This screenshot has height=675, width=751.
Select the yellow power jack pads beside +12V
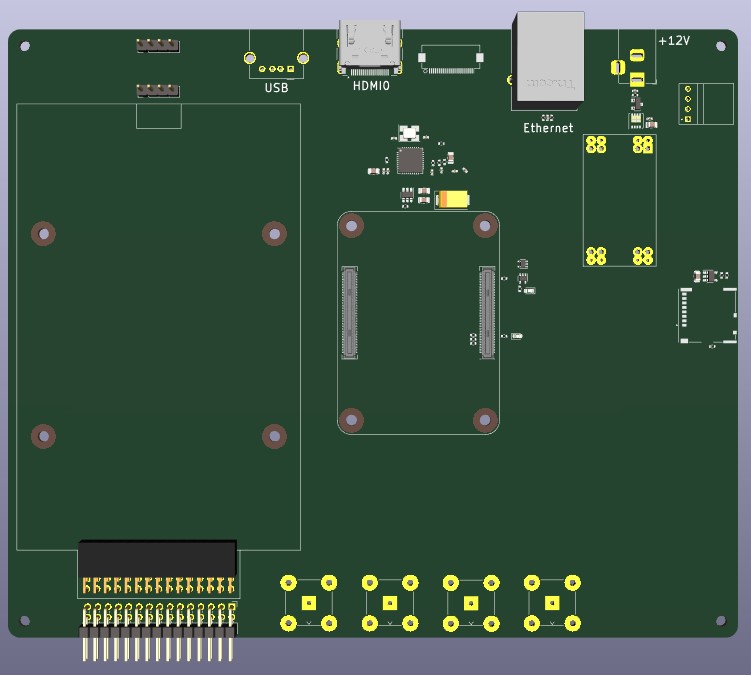[x=629, y=68]
